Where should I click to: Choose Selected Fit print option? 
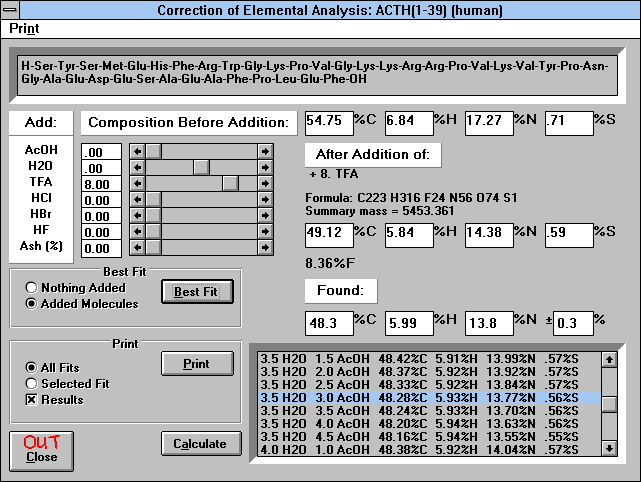coord(67,383)
